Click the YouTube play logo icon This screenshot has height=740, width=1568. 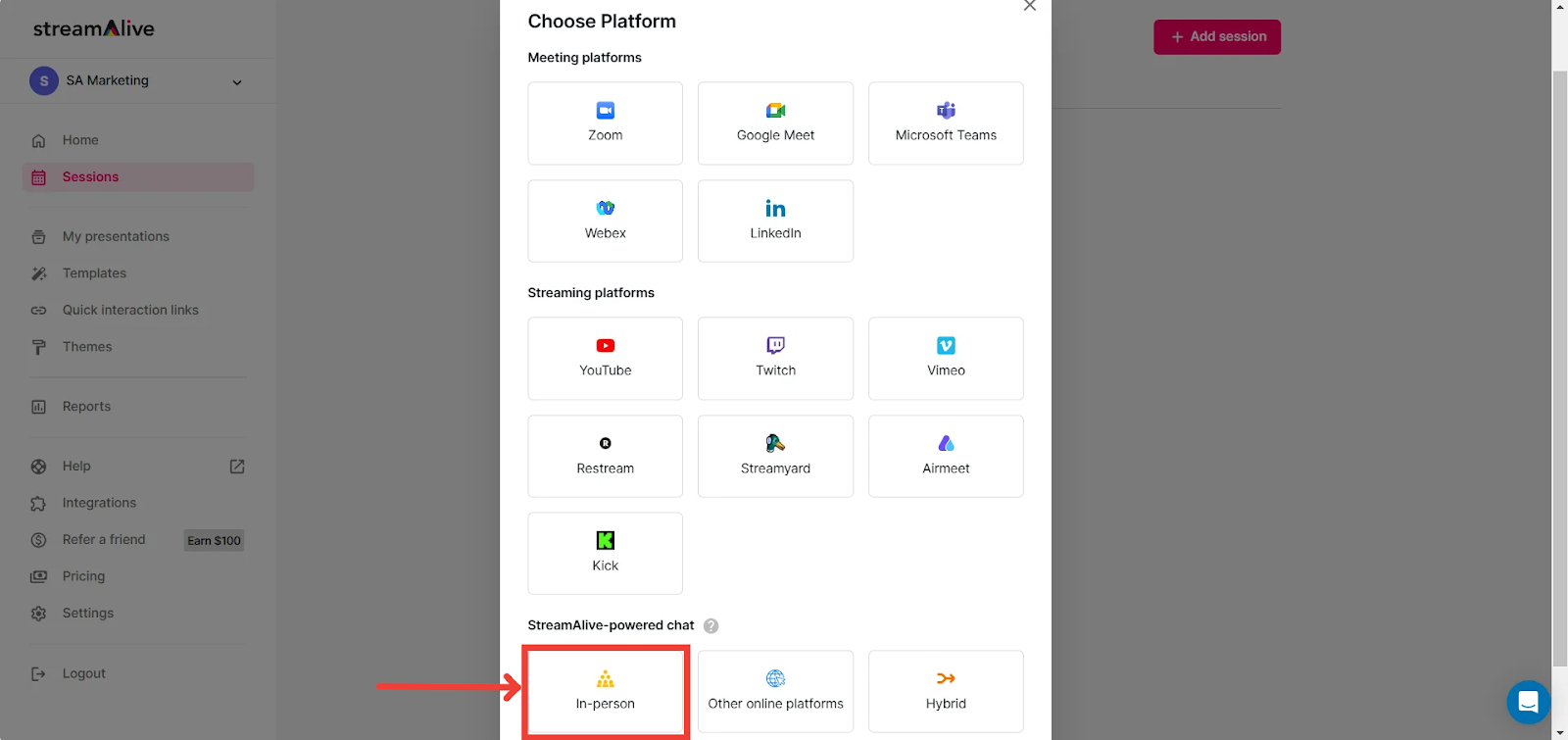pyautogui.click(x=606, y=346)
